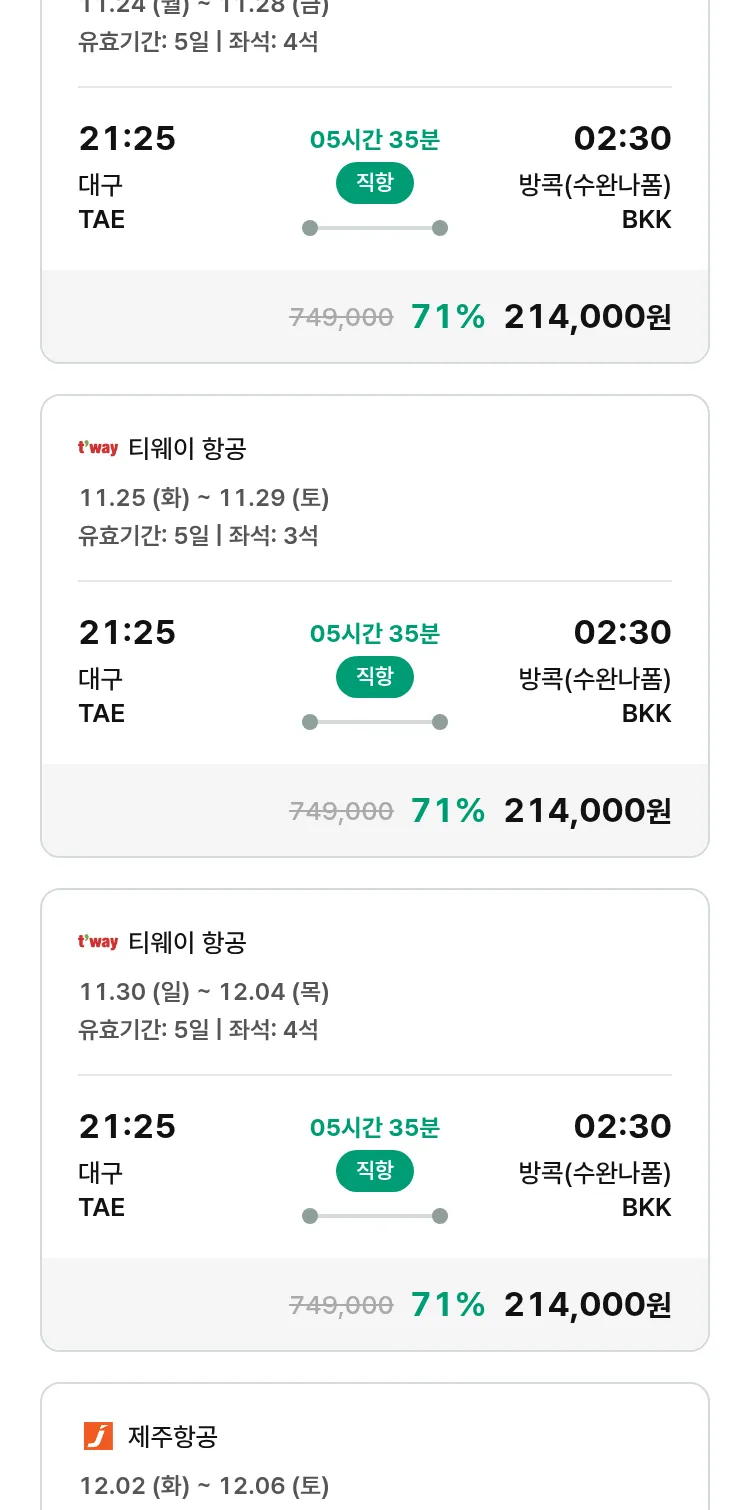The height and width of the screenshot is (1510, 750).
Task: Tap 21:25 departure time on the 11.25 flight
Action: click(127, 632)
